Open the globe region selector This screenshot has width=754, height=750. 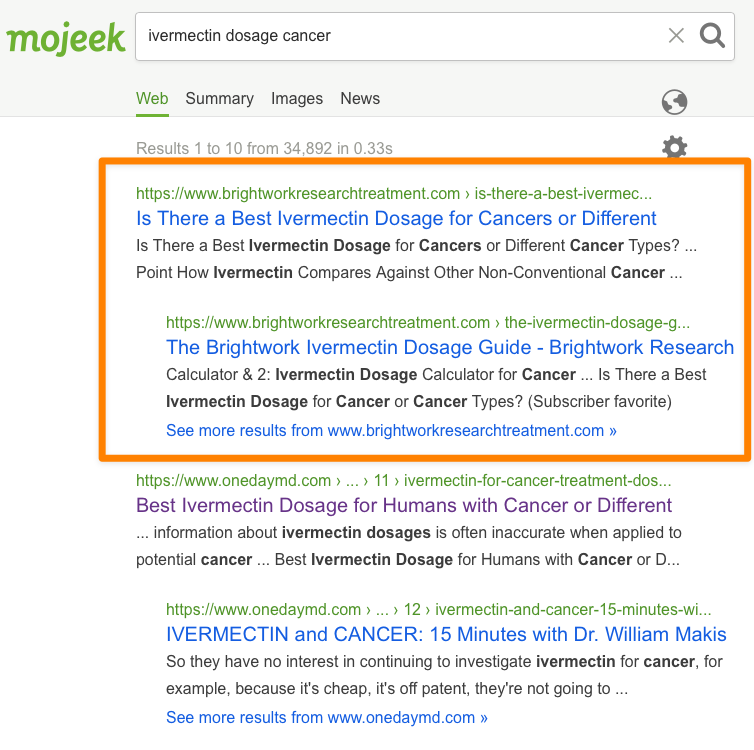click(675, 102)
